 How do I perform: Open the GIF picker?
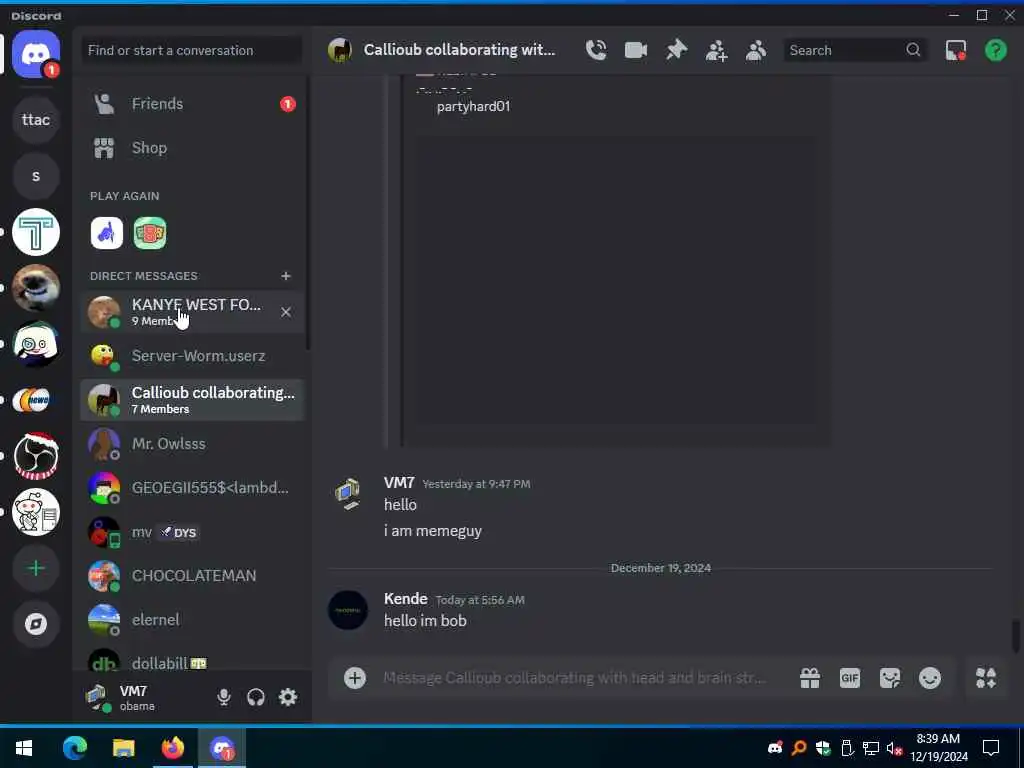pyautogui.click(x=850, y=678)
